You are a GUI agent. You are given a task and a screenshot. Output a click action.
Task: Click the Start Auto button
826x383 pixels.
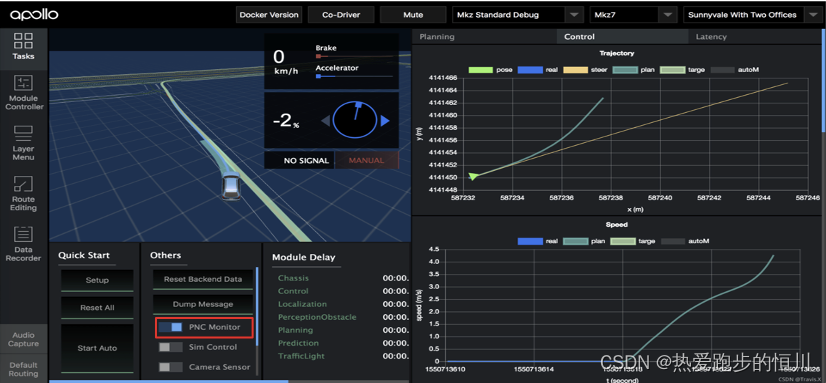[x=97, y=348]
